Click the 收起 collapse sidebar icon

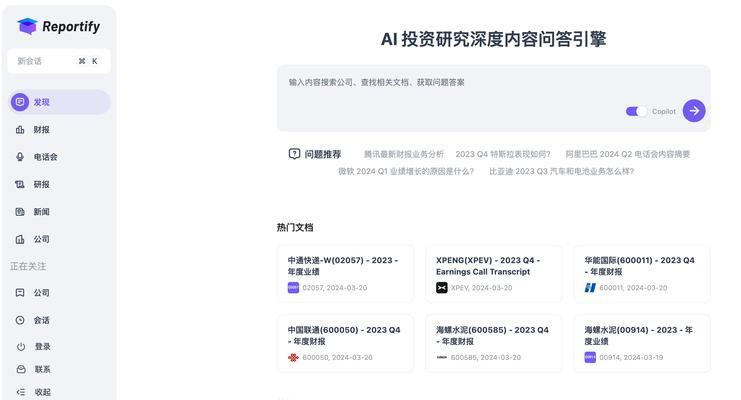click(21, 392)
